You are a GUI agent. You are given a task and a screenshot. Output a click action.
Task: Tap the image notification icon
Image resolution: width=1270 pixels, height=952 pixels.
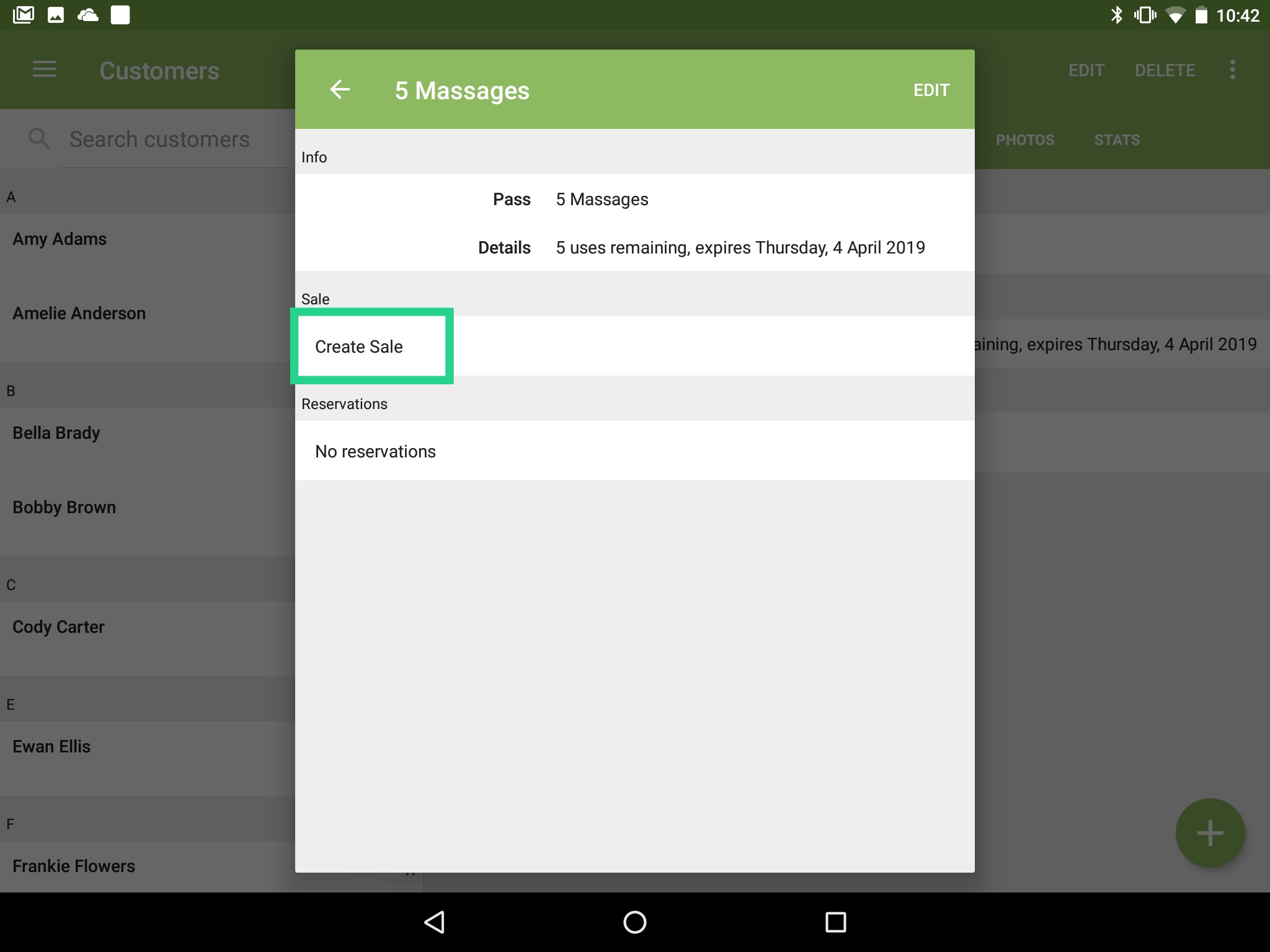coord(56,15)
